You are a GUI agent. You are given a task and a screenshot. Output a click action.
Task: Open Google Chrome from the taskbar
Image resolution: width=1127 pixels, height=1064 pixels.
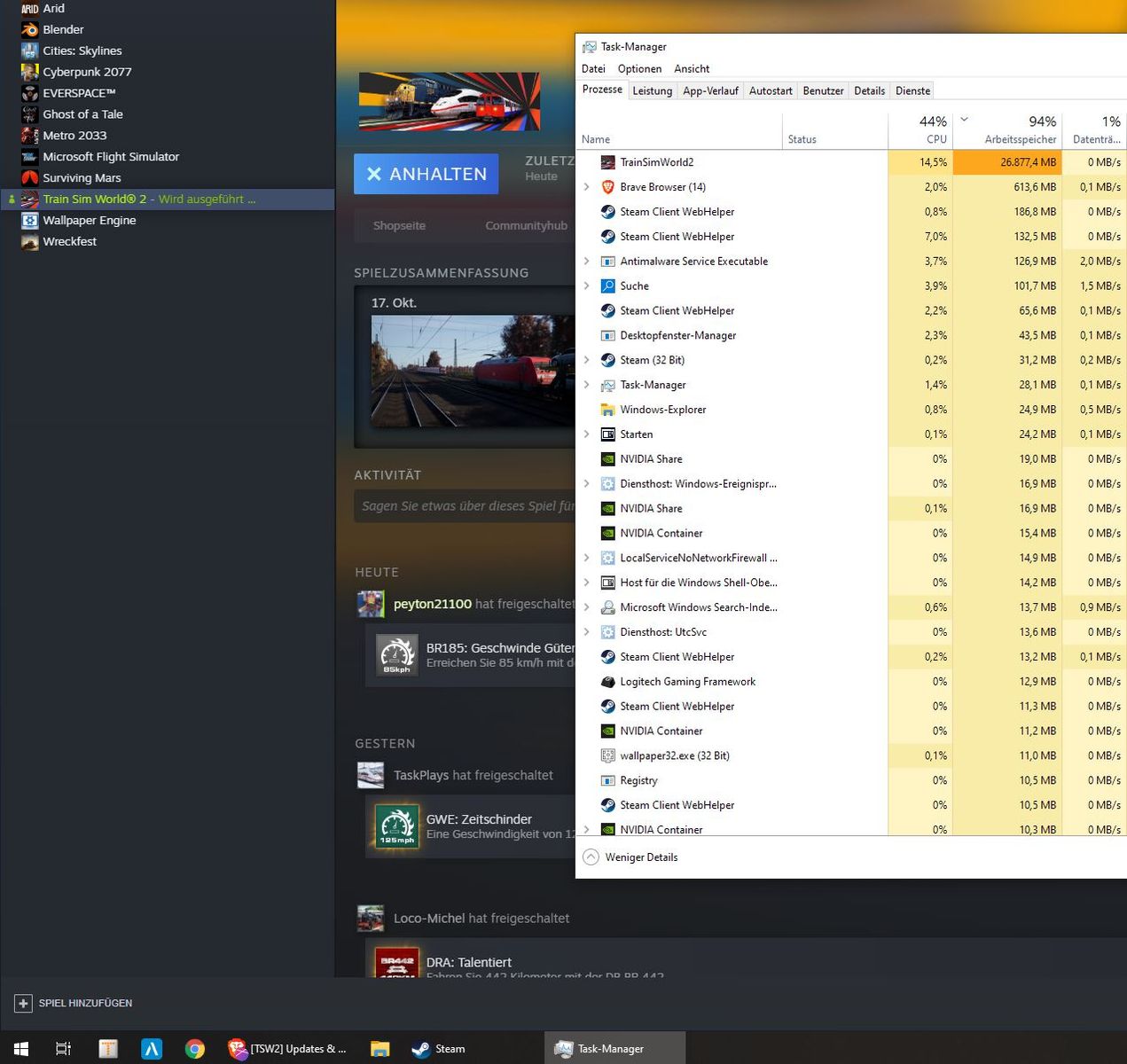pos(195,1049)
